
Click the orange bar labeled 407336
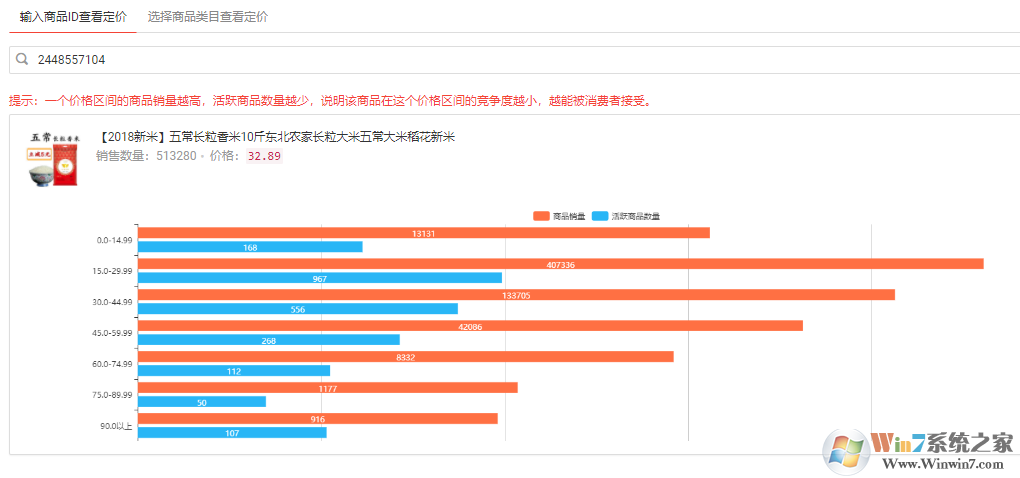561,263
